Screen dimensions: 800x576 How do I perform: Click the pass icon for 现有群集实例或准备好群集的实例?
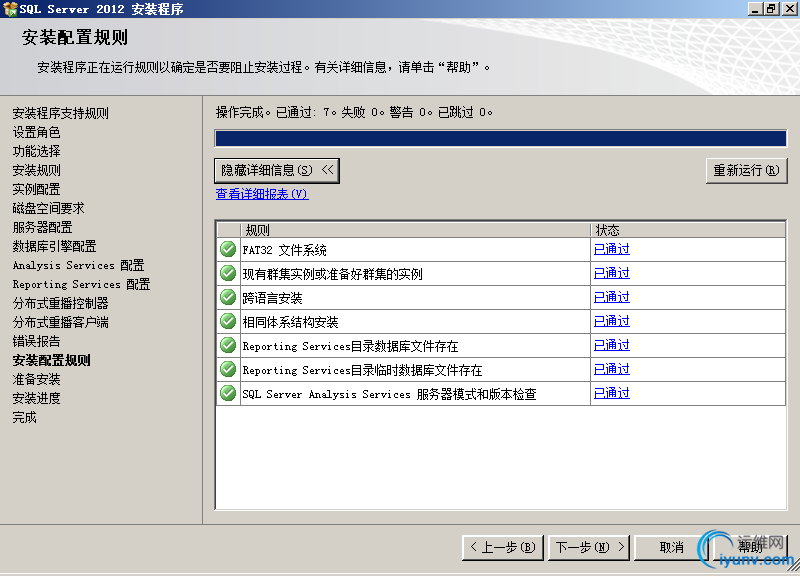228,273
